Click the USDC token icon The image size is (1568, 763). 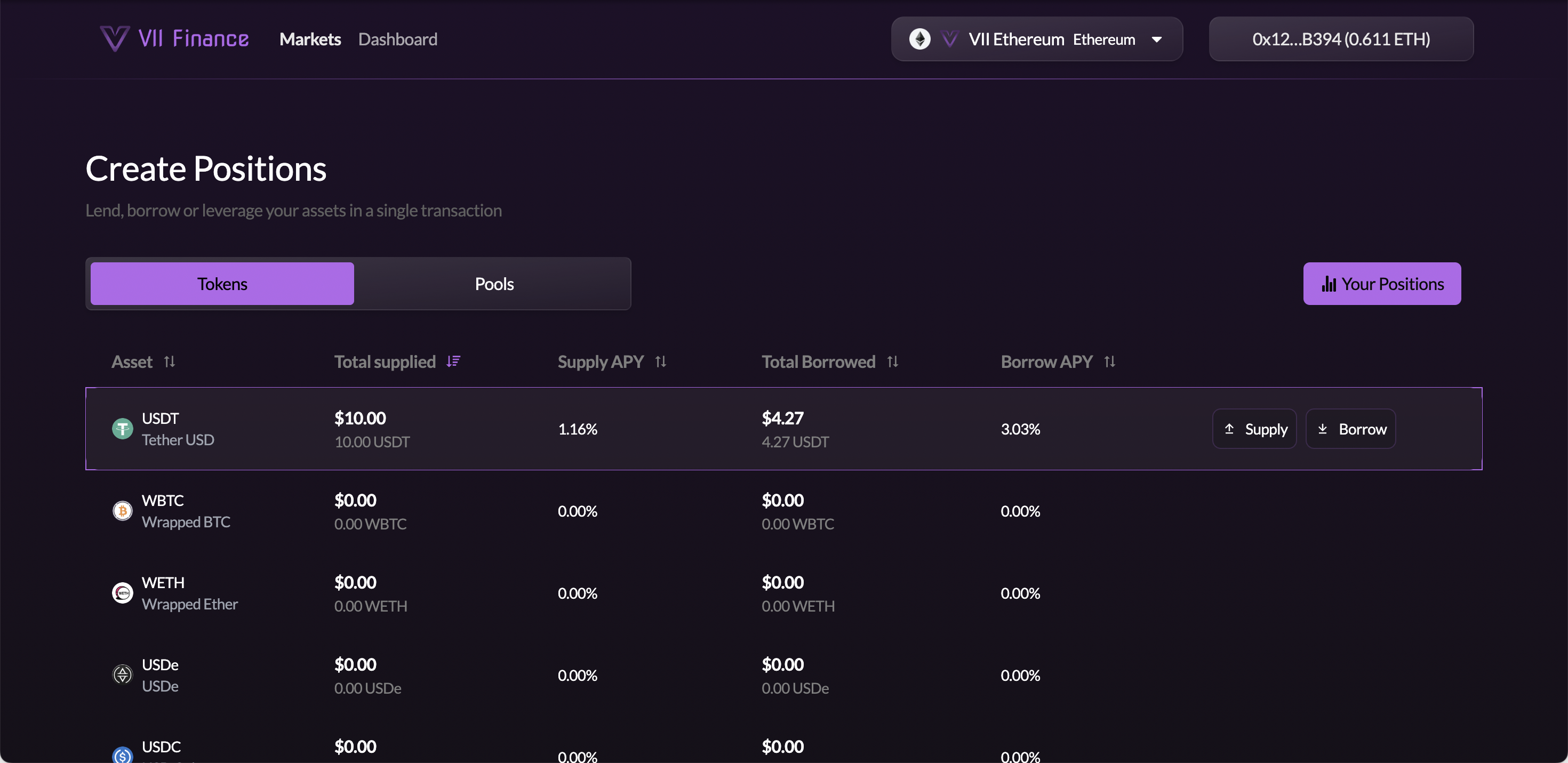122,755
